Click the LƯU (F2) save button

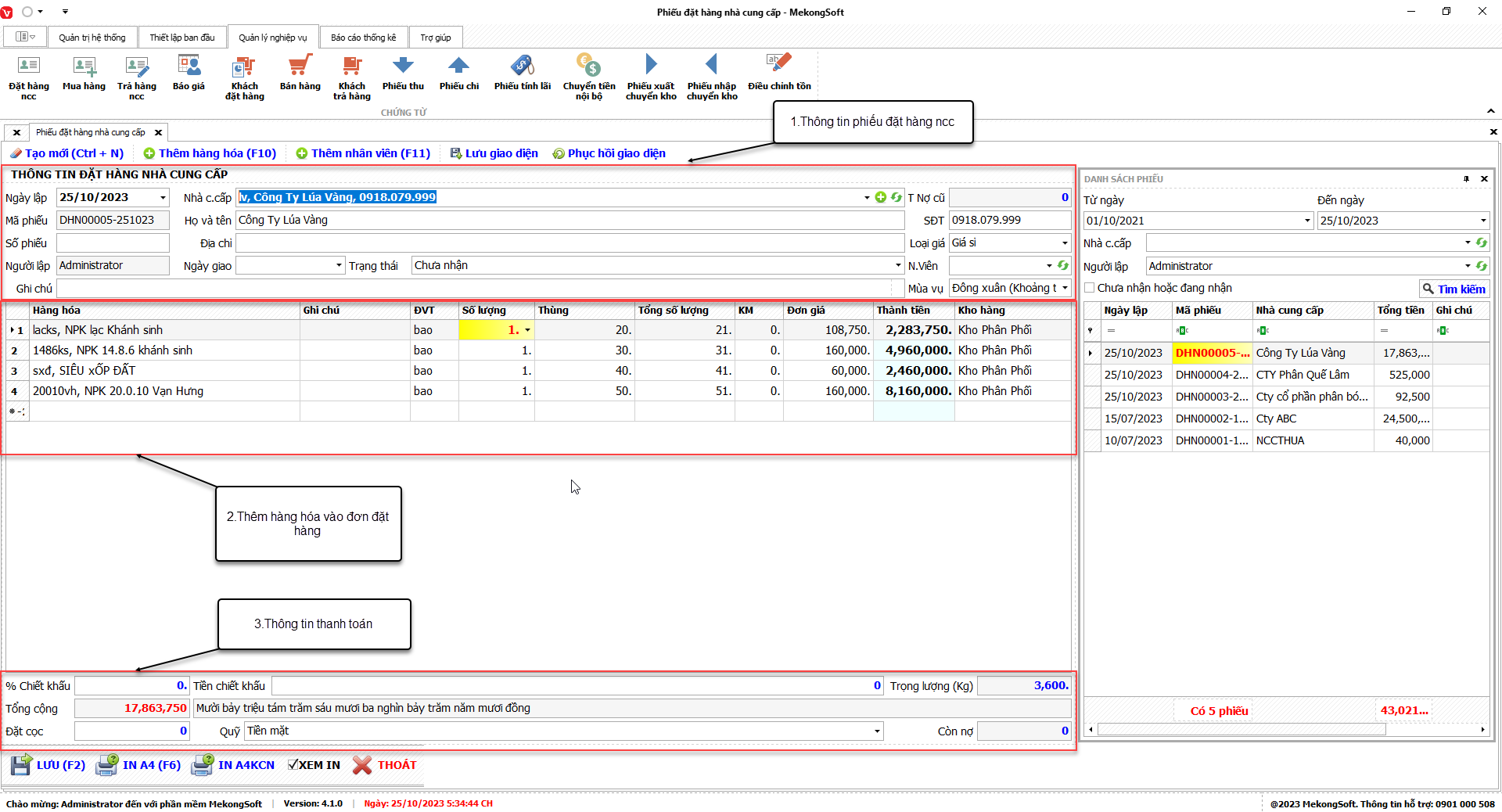pyautogui.click(x=49, y=765)
